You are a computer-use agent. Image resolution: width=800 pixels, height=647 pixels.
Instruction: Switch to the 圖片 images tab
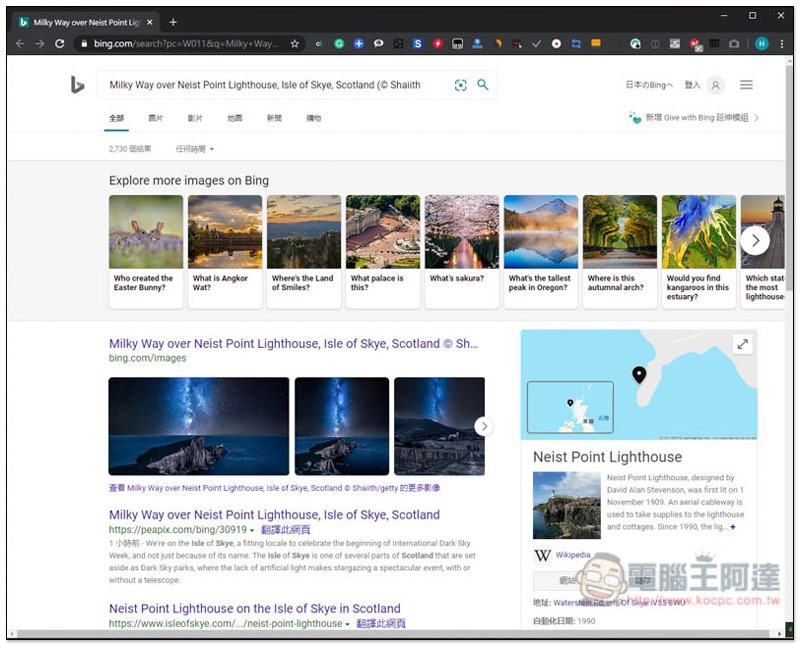coord(156,118)
